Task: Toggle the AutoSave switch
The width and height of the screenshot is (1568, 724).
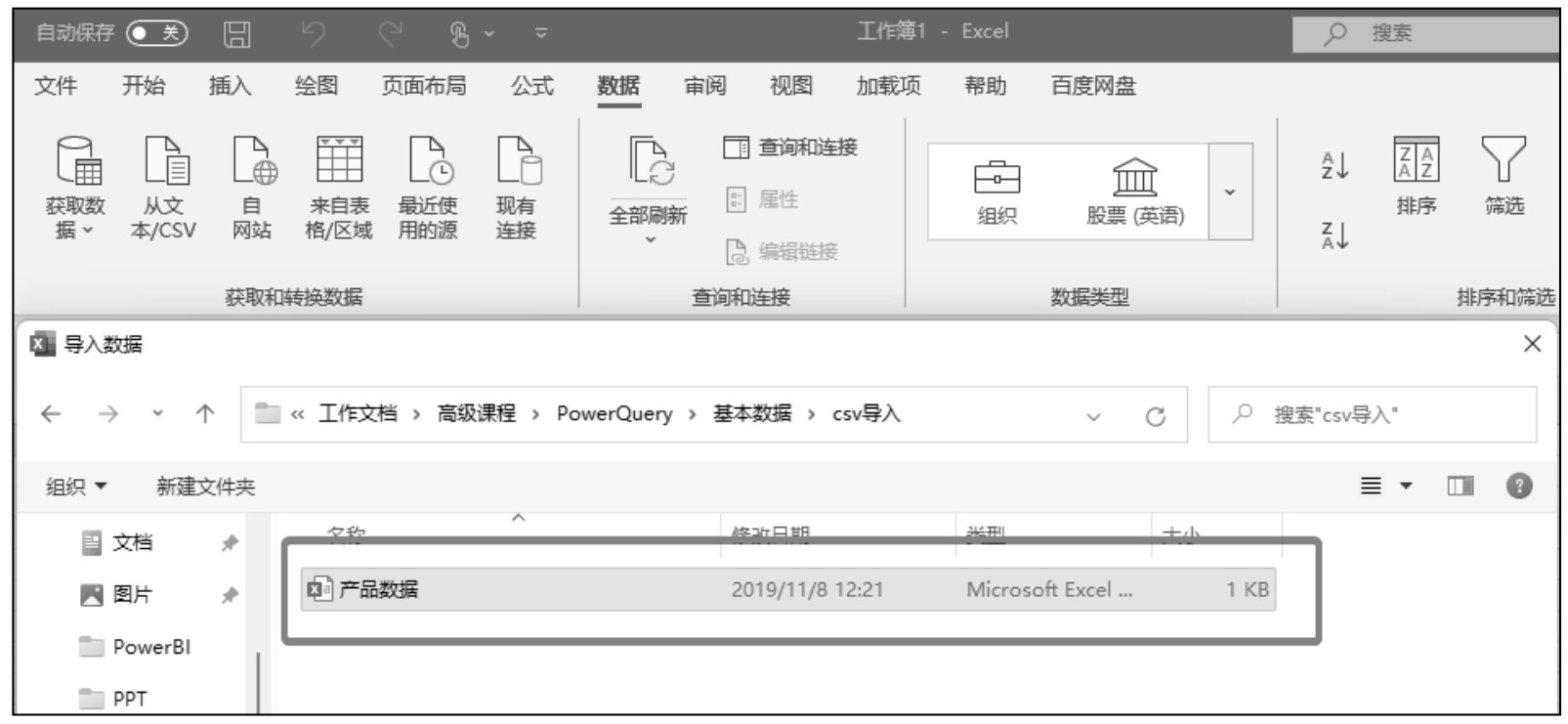Action: pos(157,33)
